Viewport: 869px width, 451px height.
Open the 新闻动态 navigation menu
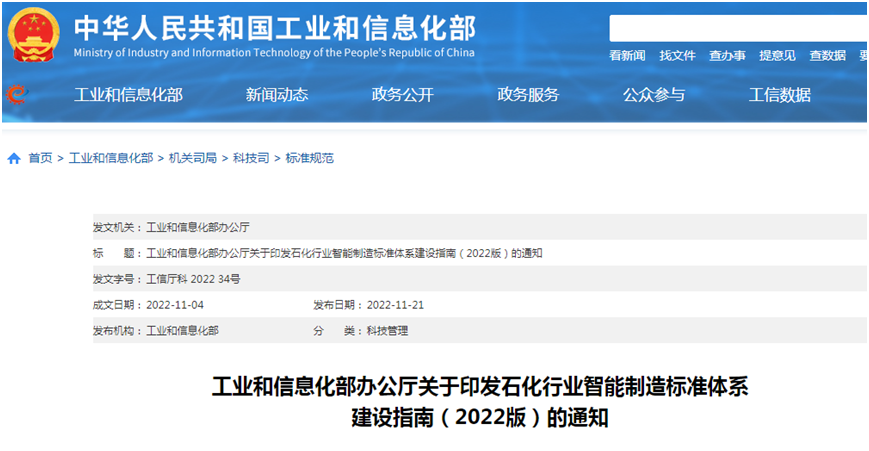[277, 95]
